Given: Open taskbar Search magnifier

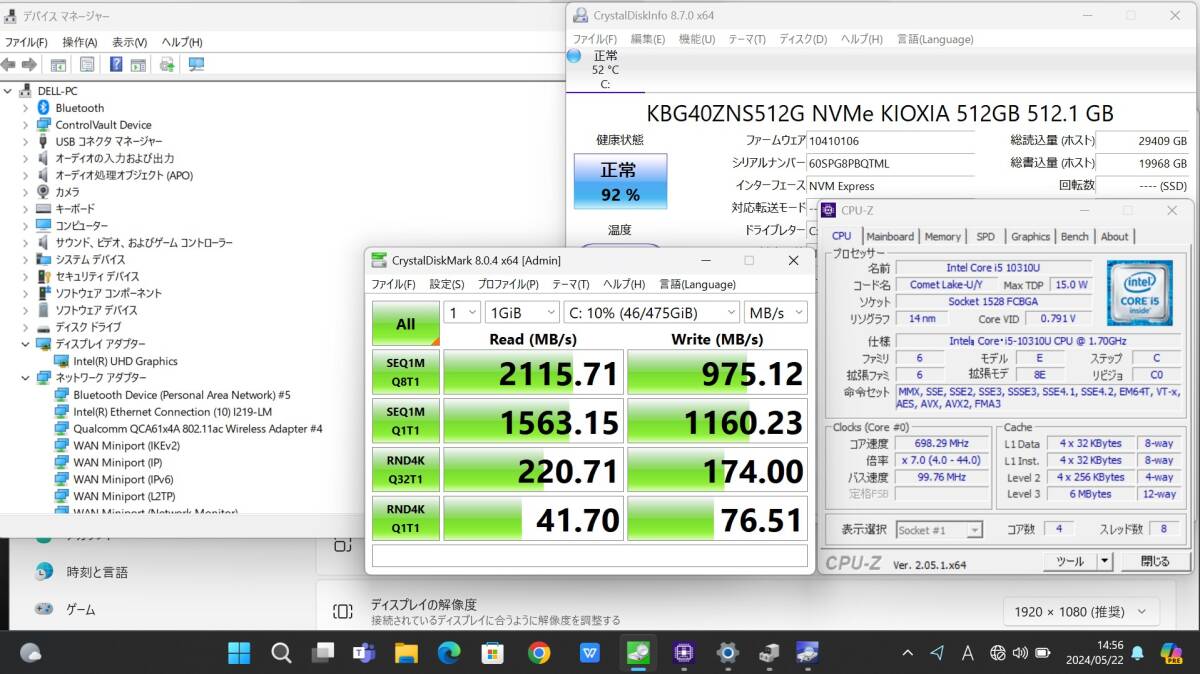Looking at the screenshot, I should [x=281, y=653].
